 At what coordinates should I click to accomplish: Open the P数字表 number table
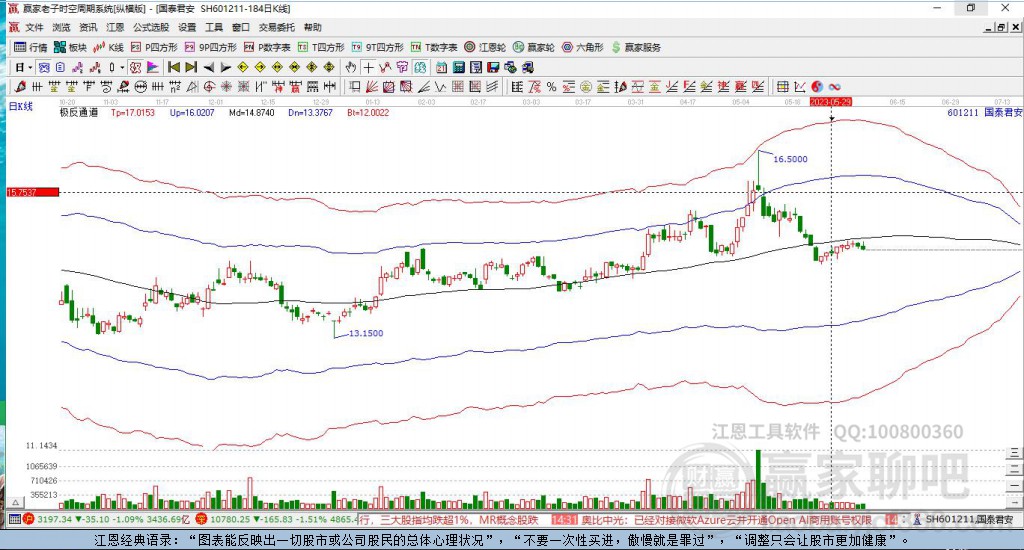click(267, 47)
